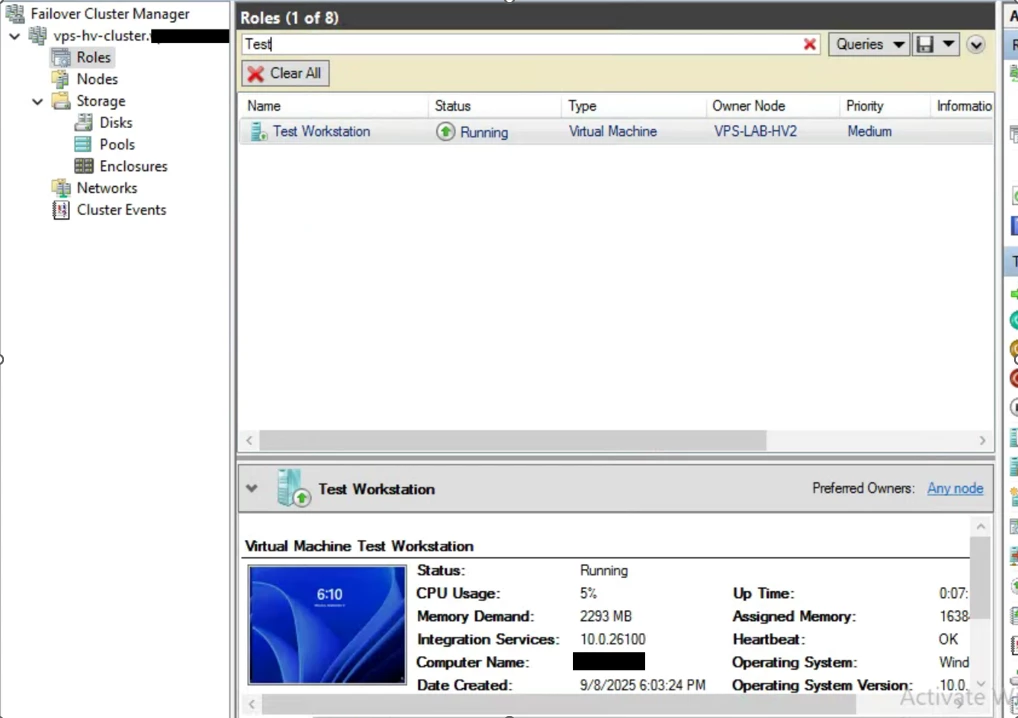The height and width of the screenshot is (718, 1018).
Task: Click the Roles (1 of 8) header
Action: [x=290, y=18]
